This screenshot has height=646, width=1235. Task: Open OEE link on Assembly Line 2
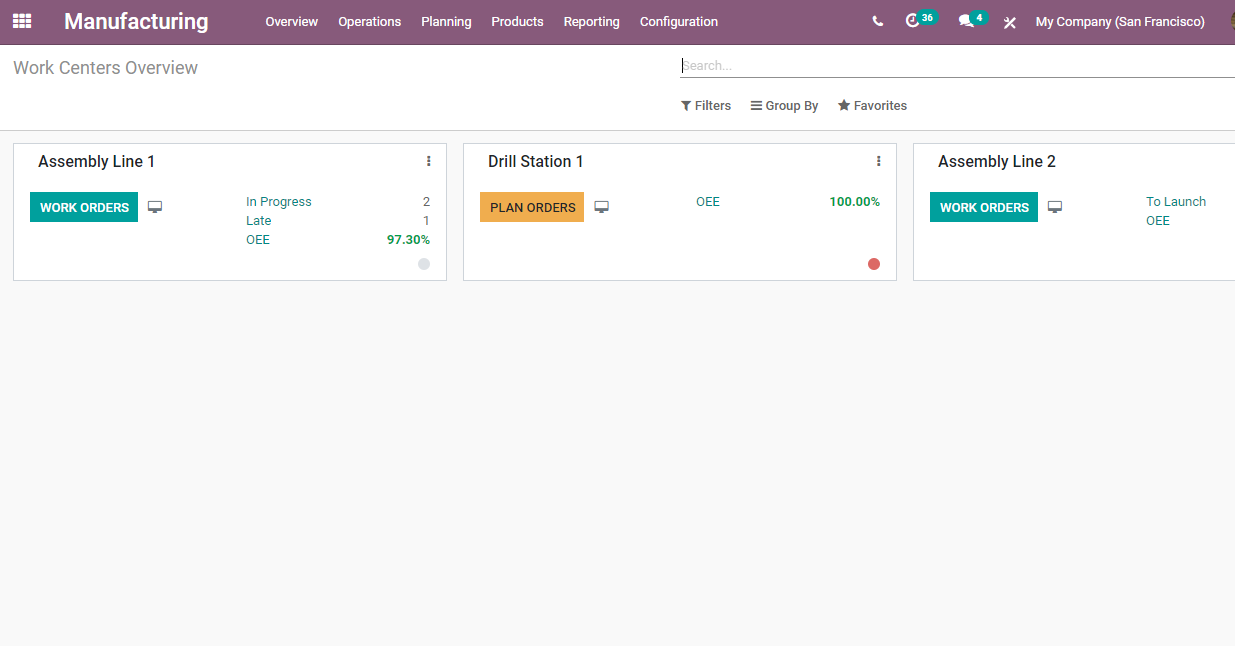(1158, 221)
